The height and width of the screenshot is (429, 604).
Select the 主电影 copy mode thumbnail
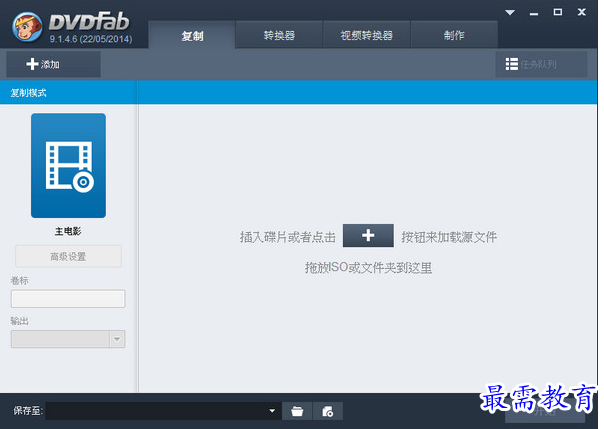coord(68,166)
